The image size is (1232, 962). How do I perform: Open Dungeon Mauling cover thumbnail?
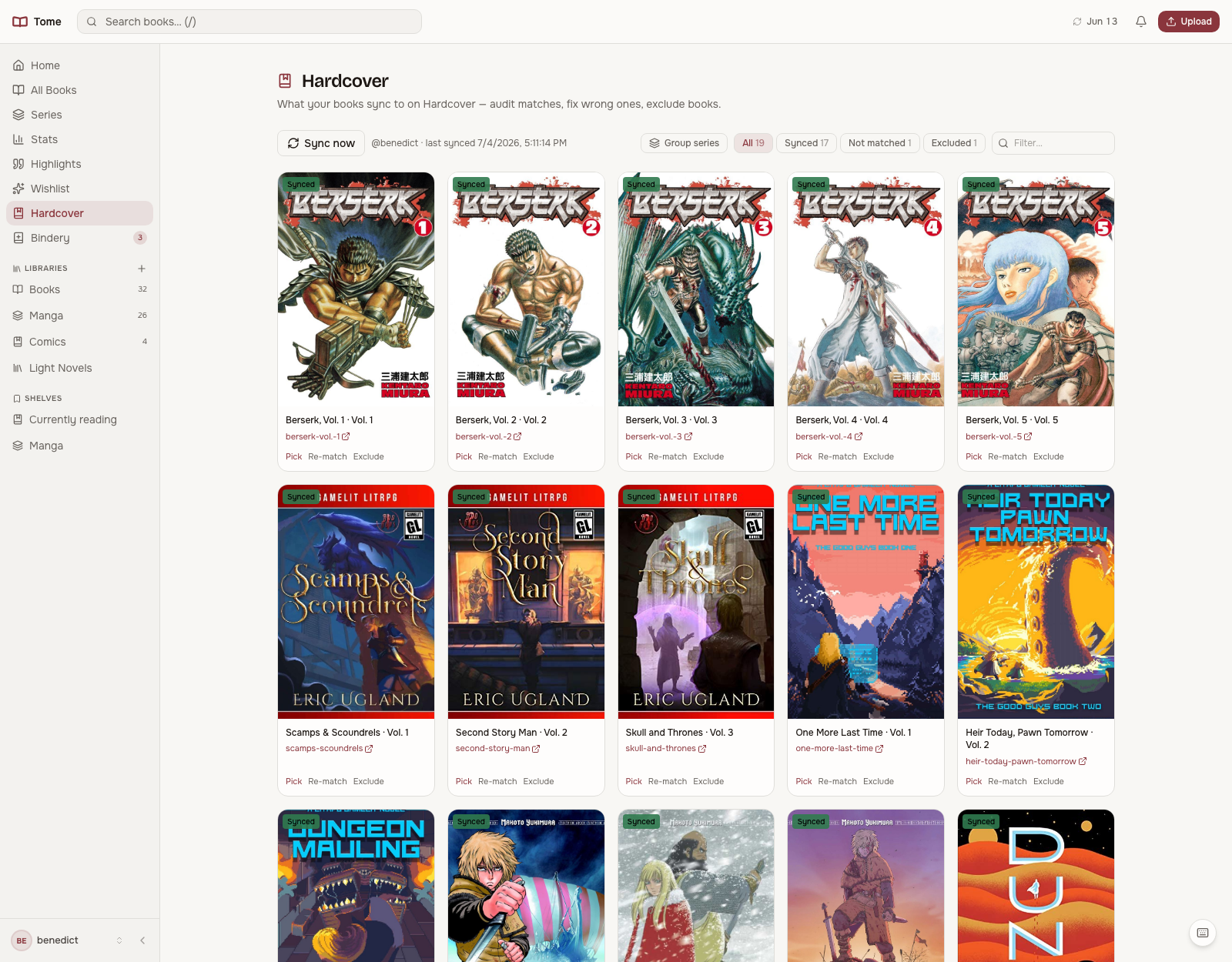coord(356,886)
